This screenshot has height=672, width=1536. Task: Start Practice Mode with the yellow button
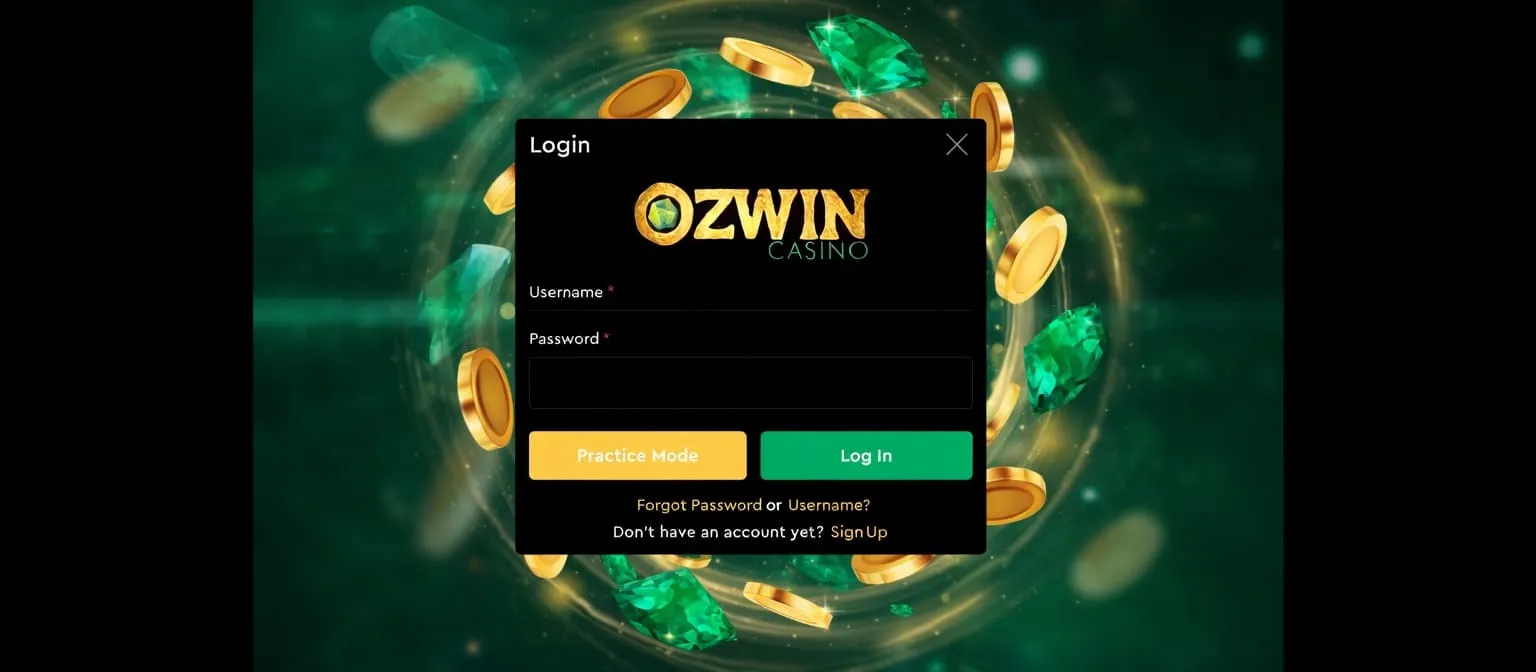pyautogui.click(x=637, y=455)
